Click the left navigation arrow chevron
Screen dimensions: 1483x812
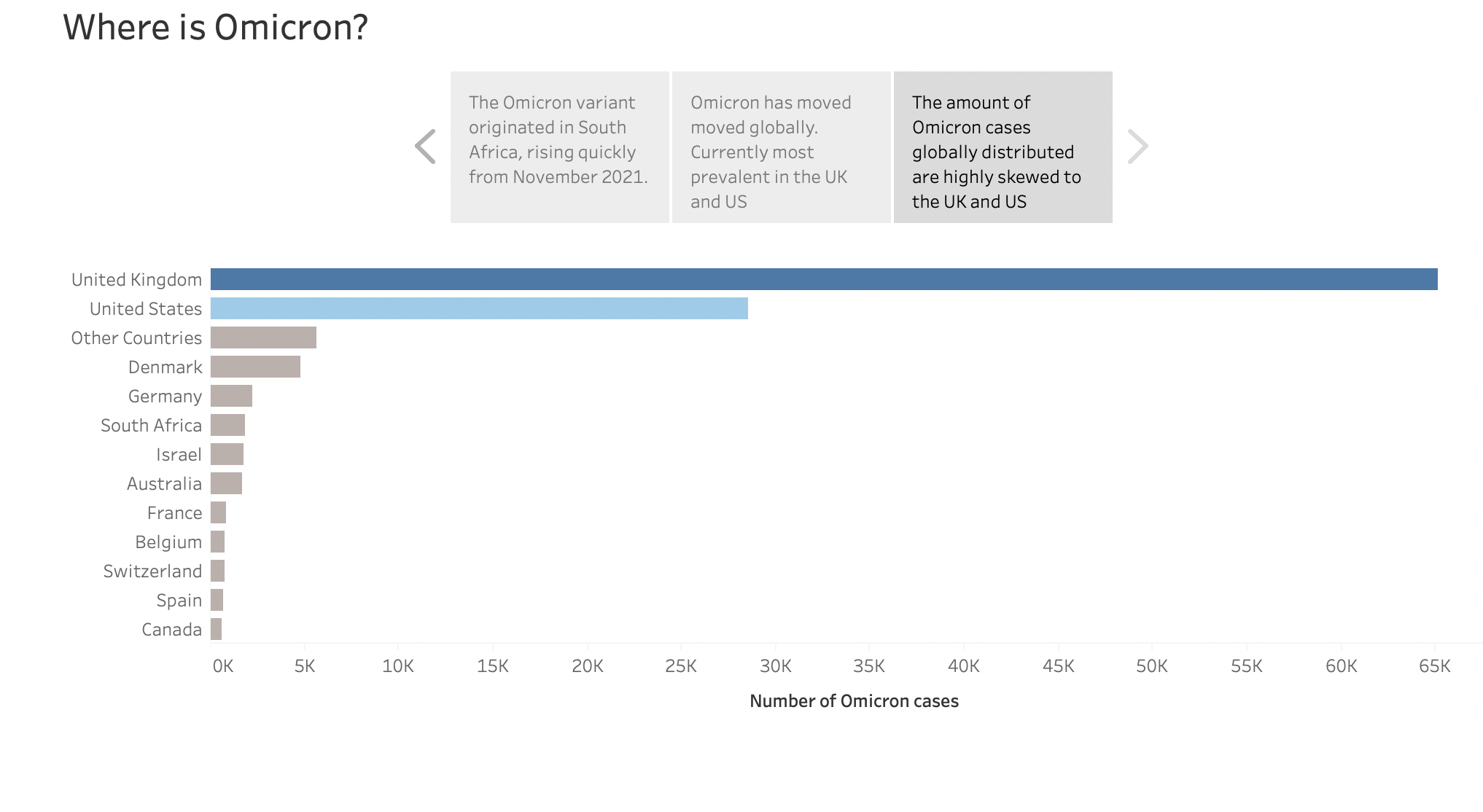(425, 147)
